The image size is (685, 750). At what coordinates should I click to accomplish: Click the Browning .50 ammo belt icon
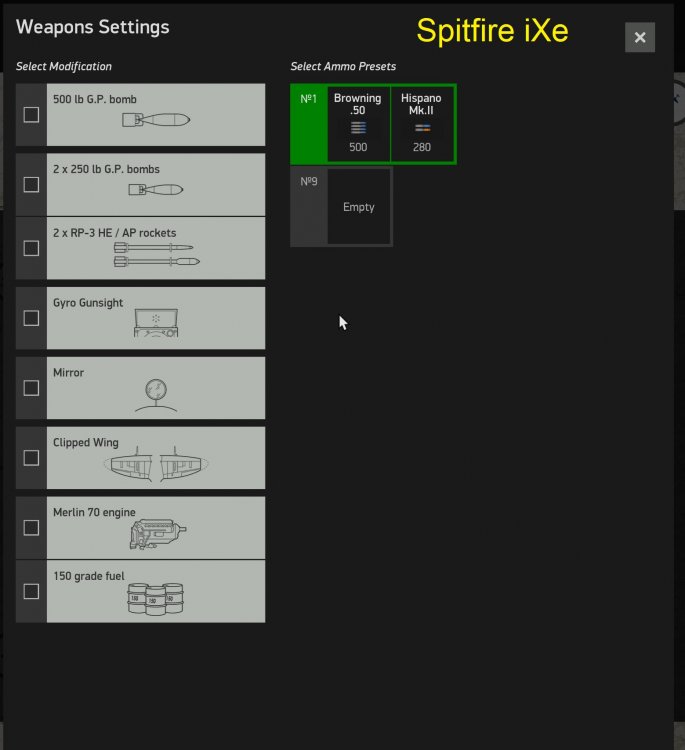pyautogui.click(x=358, y=128)
